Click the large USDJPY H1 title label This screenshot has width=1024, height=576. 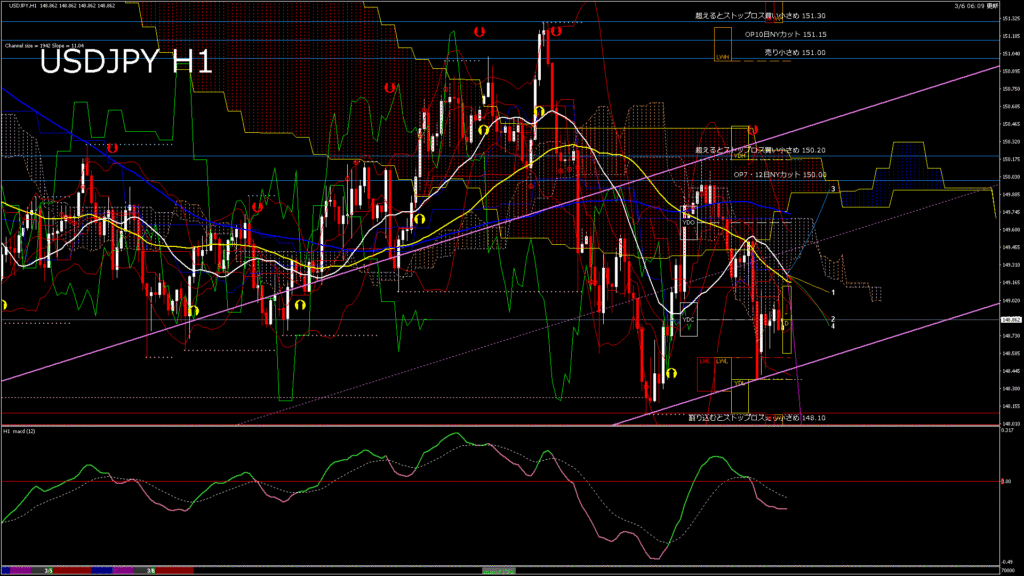pos(126,64)
